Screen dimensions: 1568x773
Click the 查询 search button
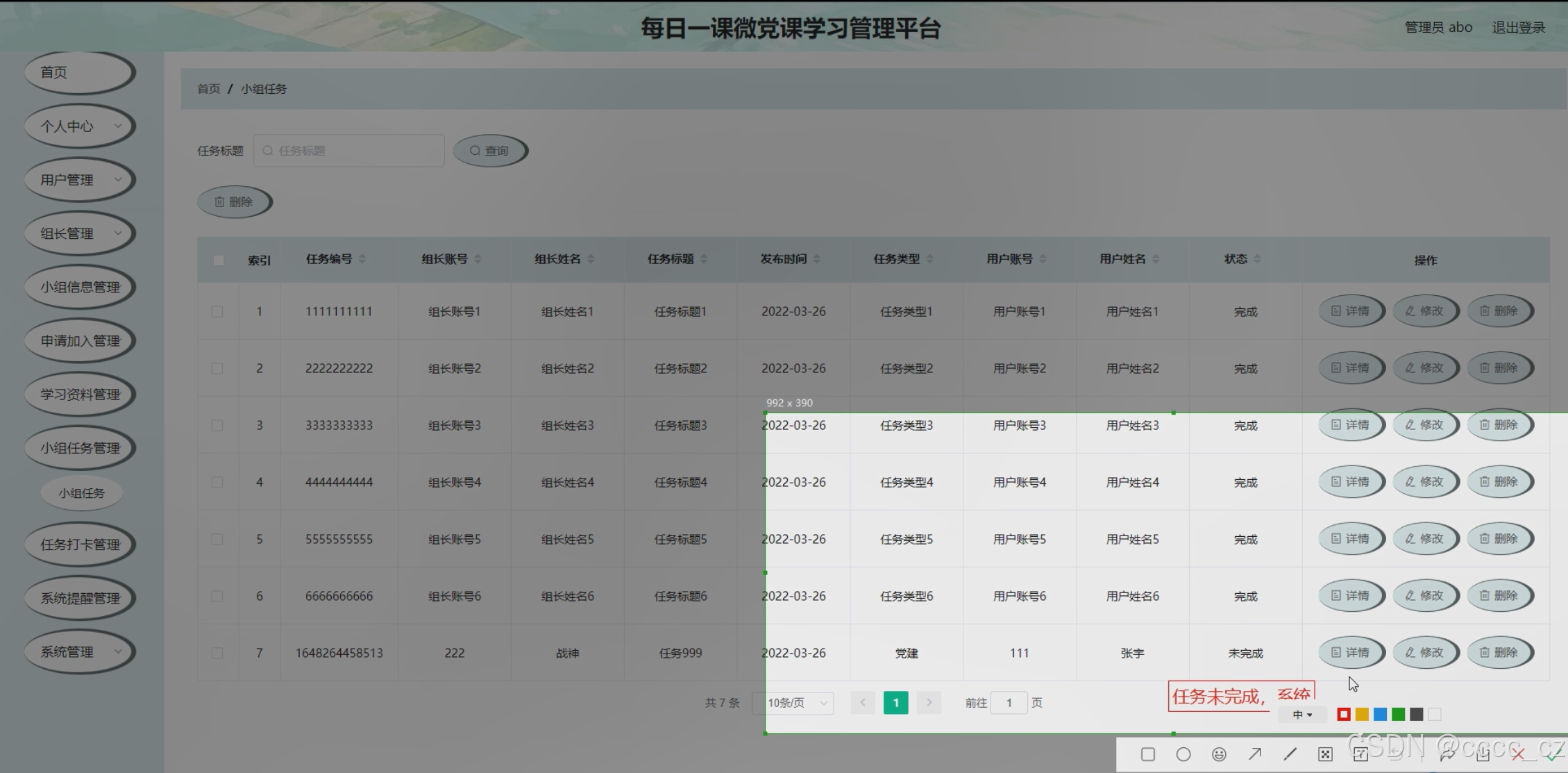coord(490,151)
